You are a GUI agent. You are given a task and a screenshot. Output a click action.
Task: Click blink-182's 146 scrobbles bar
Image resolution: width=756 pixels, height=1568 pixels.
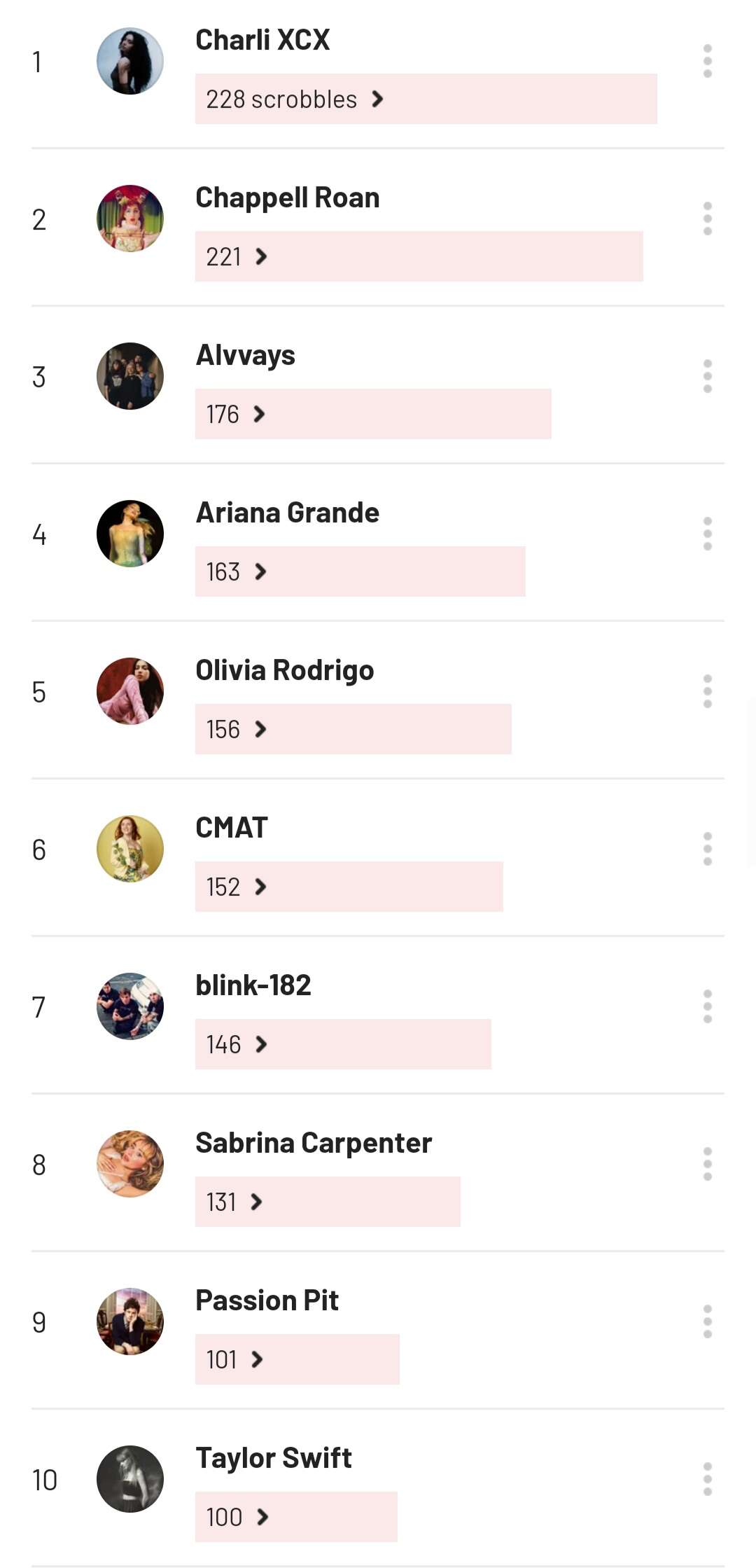(x=343, y=1044)
